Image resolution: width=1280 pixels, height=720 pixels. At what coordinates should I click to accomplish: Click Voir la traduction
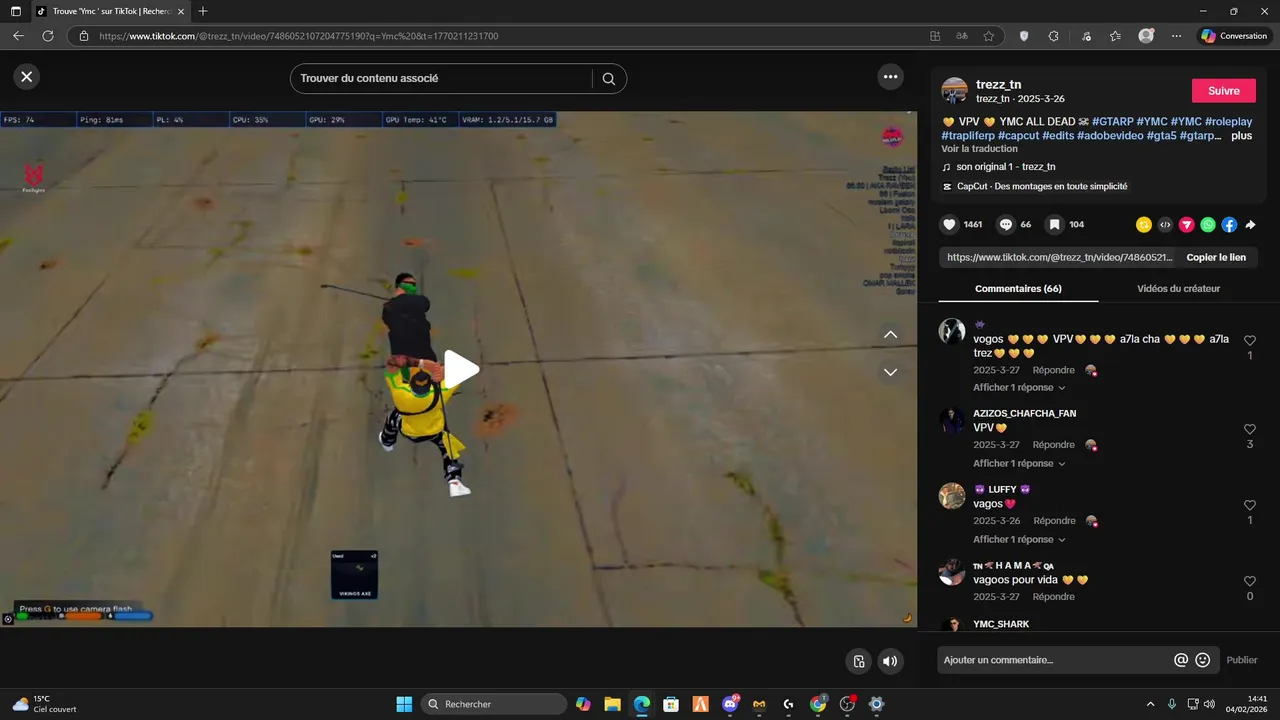pos(979,149)
